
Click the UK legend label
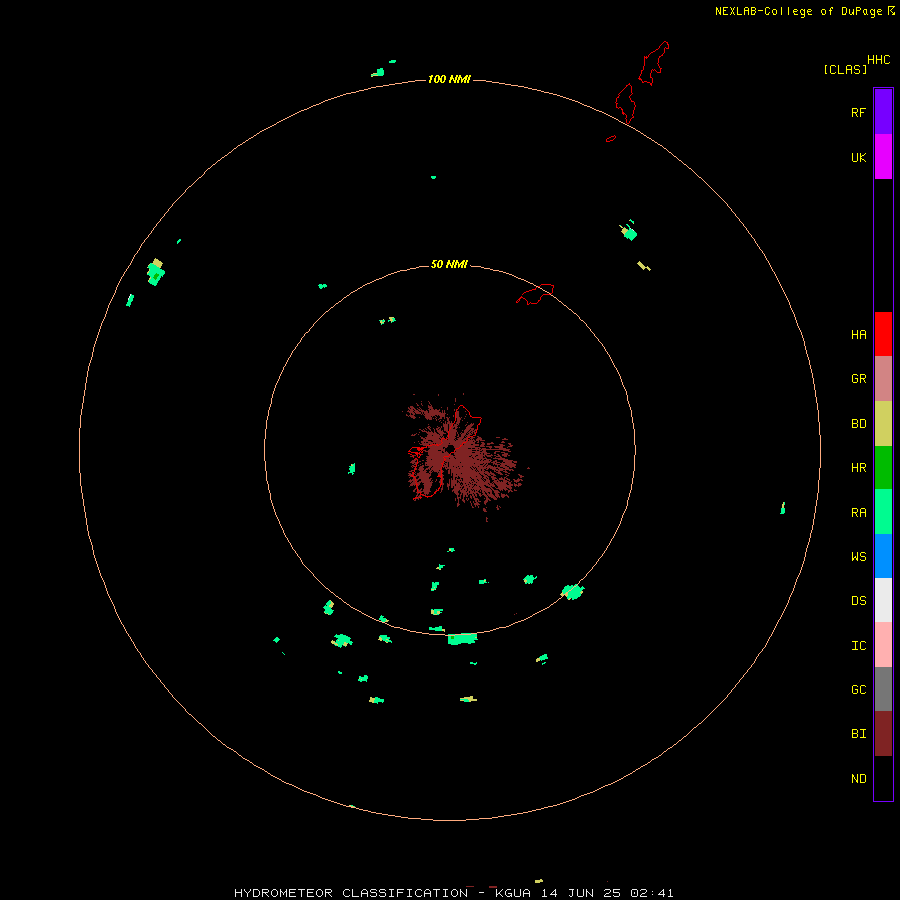click(858, 157)
